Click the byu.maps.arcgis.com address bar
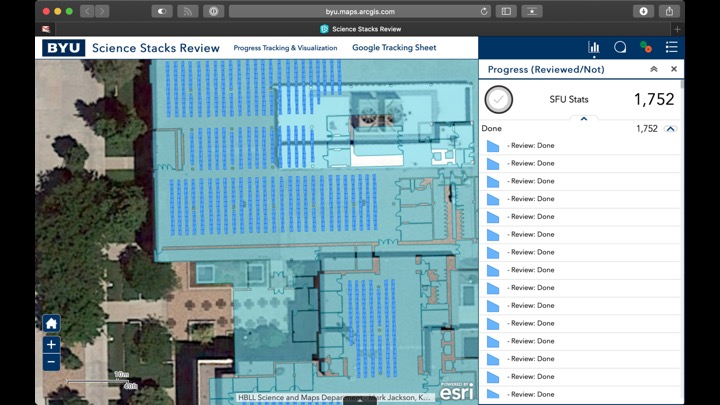Screen dimensions: 720x405 (x=360, y=11)
